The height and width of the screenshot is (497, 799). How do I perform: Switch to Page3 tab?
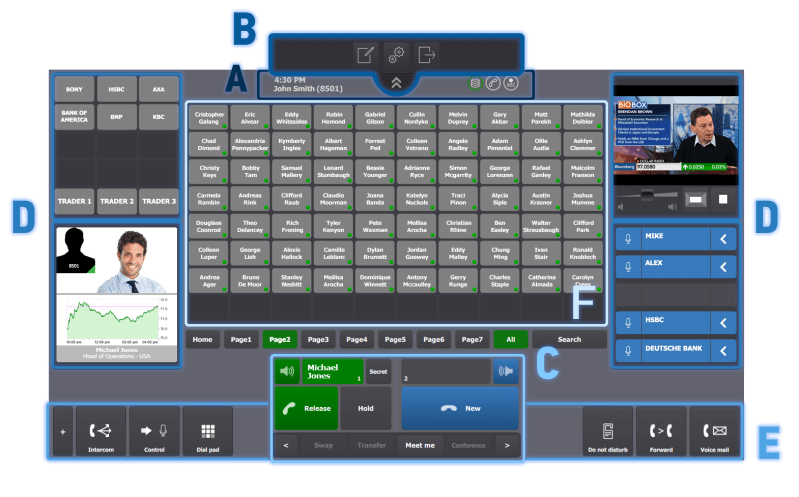tap(318, 339)
